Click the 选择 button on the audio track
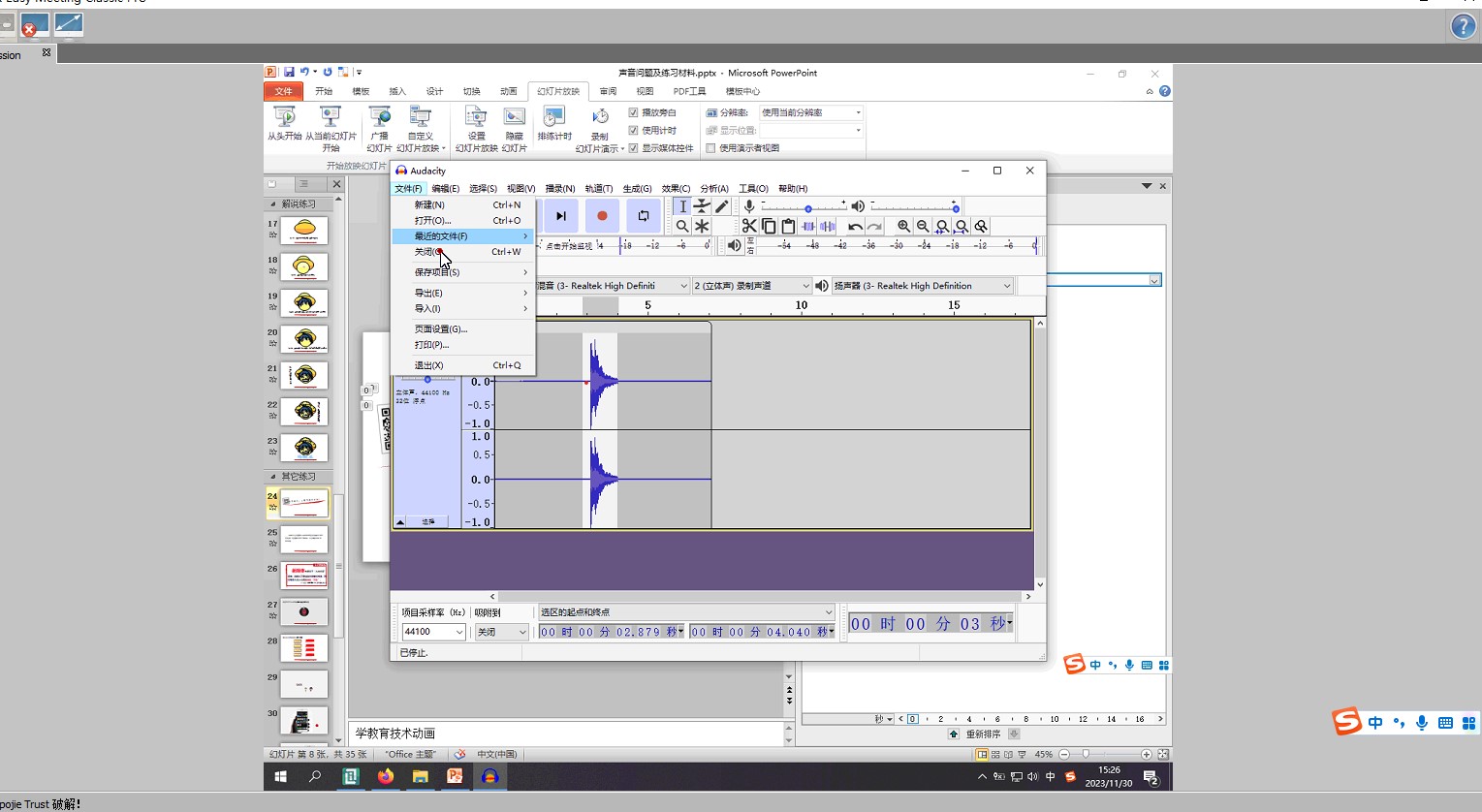Image resolution: width=1482 pixels, height=812 pixels. (427, 521)
